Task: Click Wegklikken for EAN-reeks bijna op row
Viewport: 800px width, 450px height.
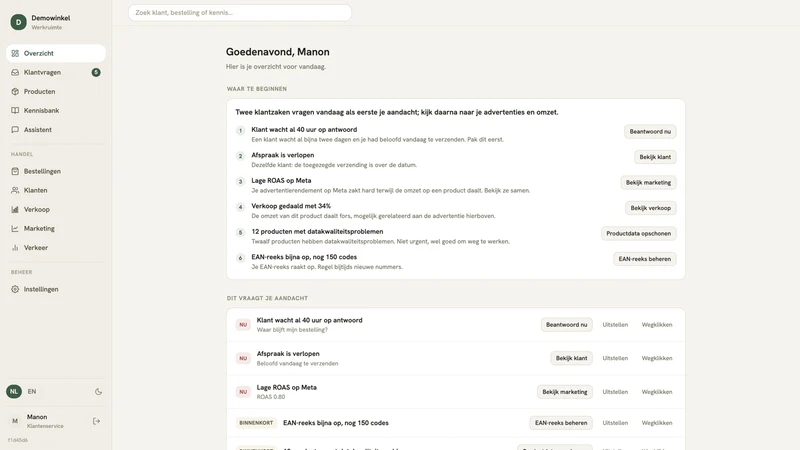Action: 657,423
